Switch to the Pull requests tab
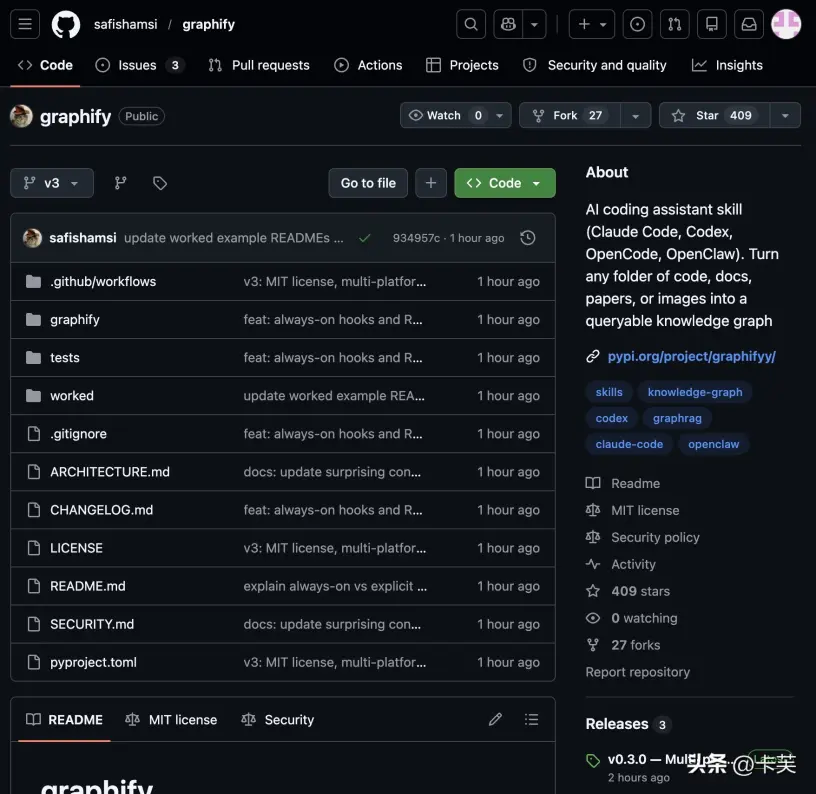 pyautogui.click(x=259, y=65)
